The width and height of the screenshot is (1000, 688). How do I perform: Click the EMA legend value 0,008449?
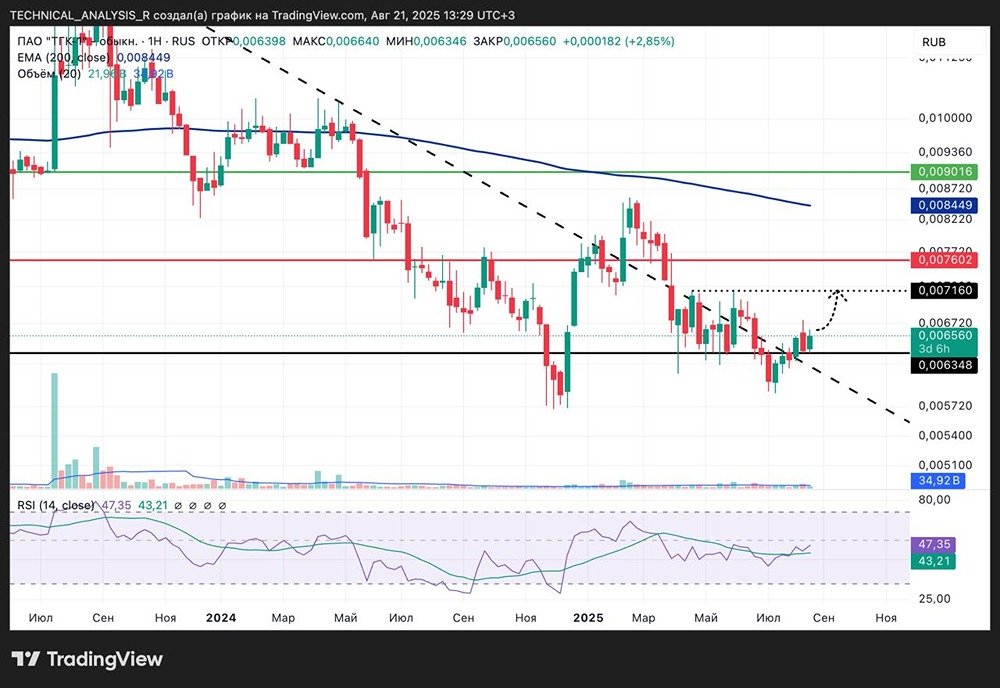pos(143,57)
